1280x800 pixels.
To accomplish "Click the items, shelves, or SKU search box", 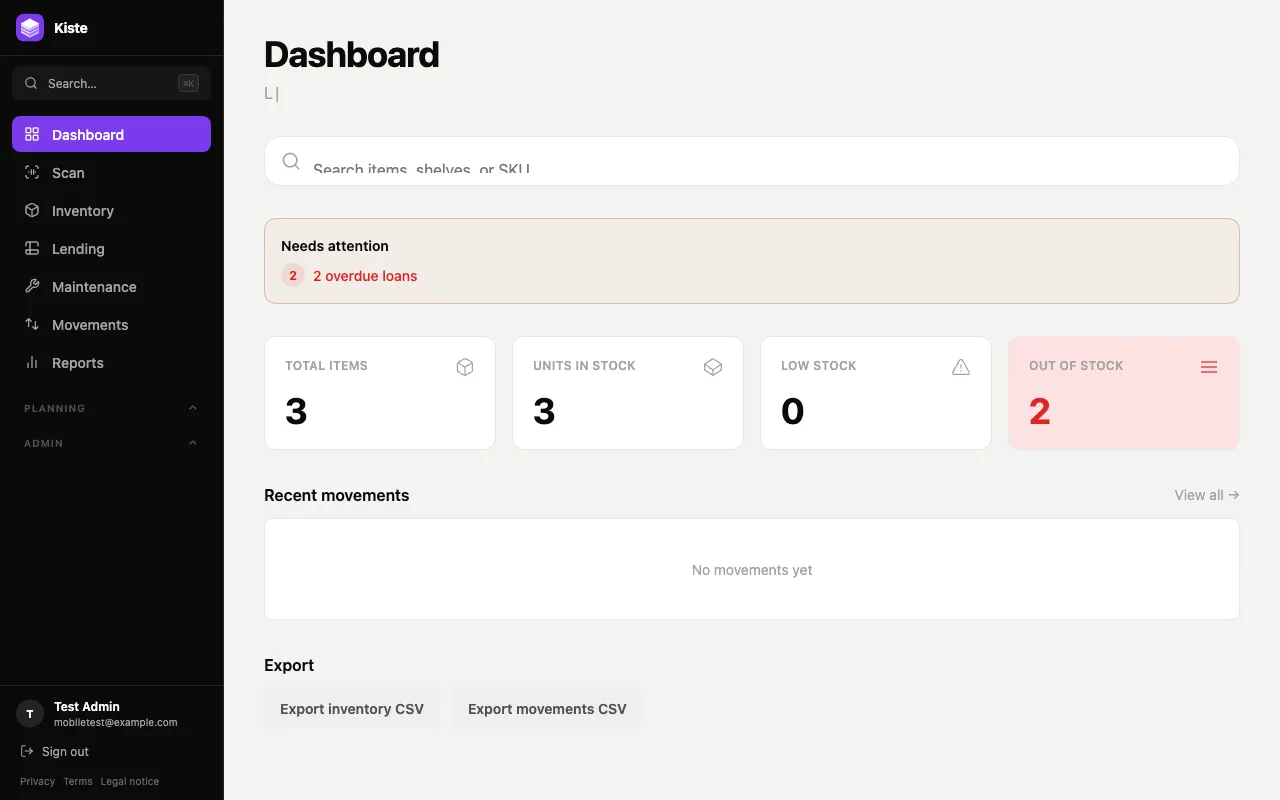I will coord(752,161).
